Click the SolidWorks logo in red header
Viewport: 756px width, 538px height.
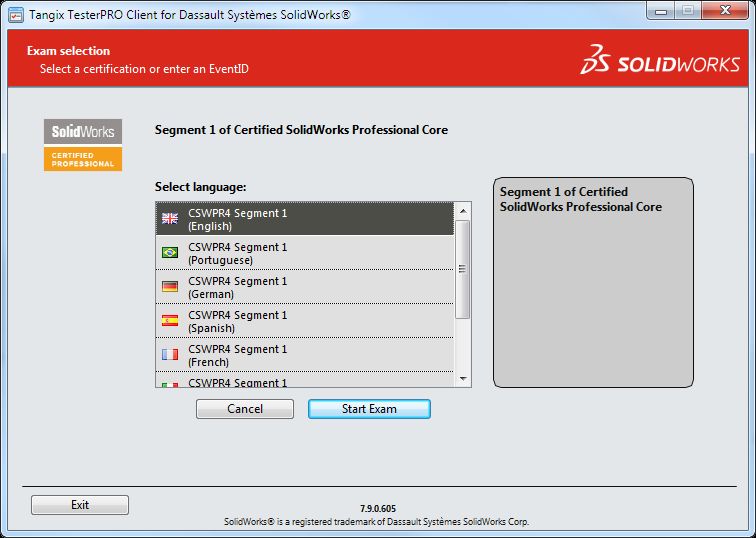[x=660, y=60]
